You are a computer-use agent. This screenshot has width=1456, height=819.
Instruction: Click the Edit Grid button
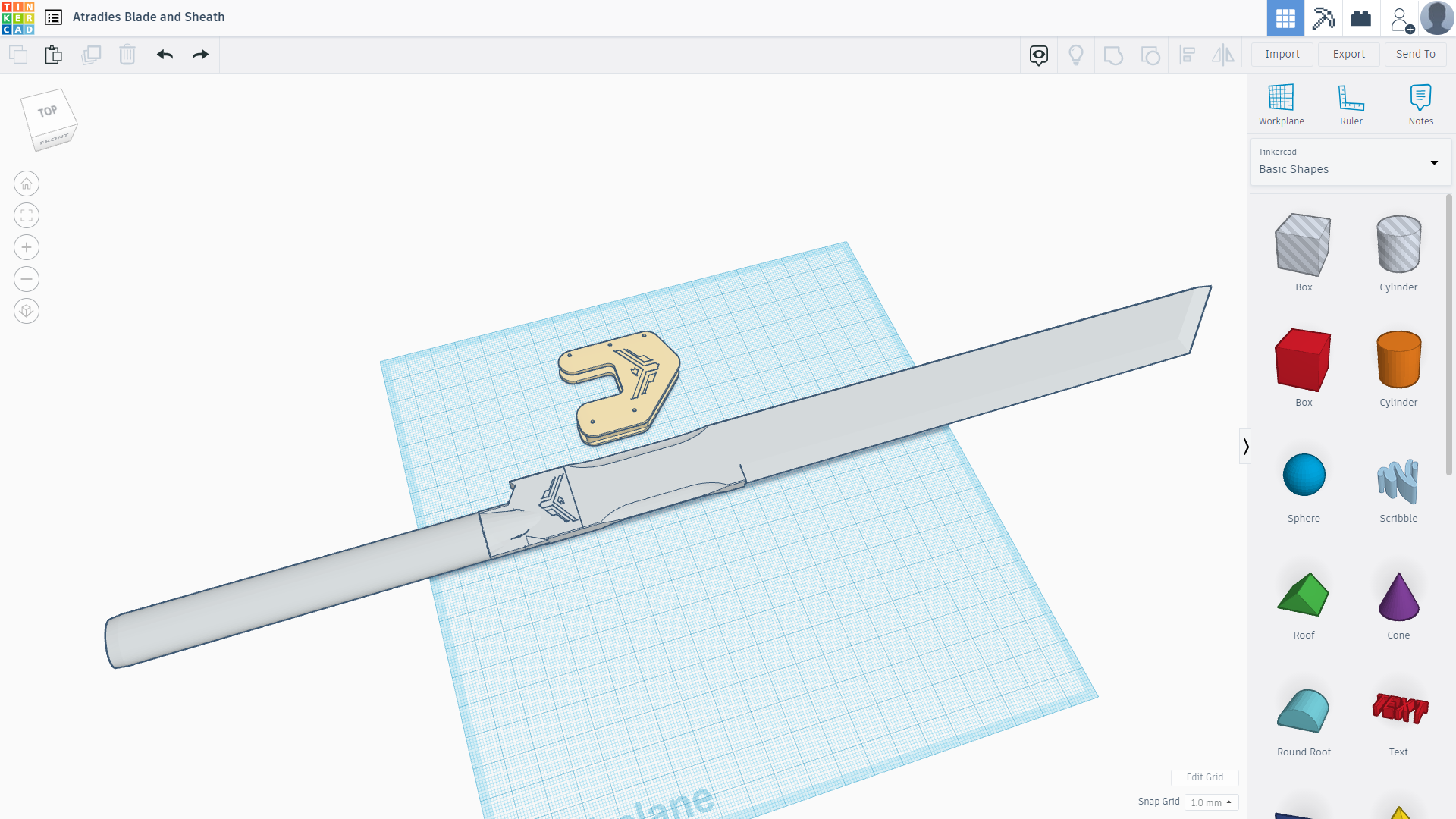tap(1204, 777)
